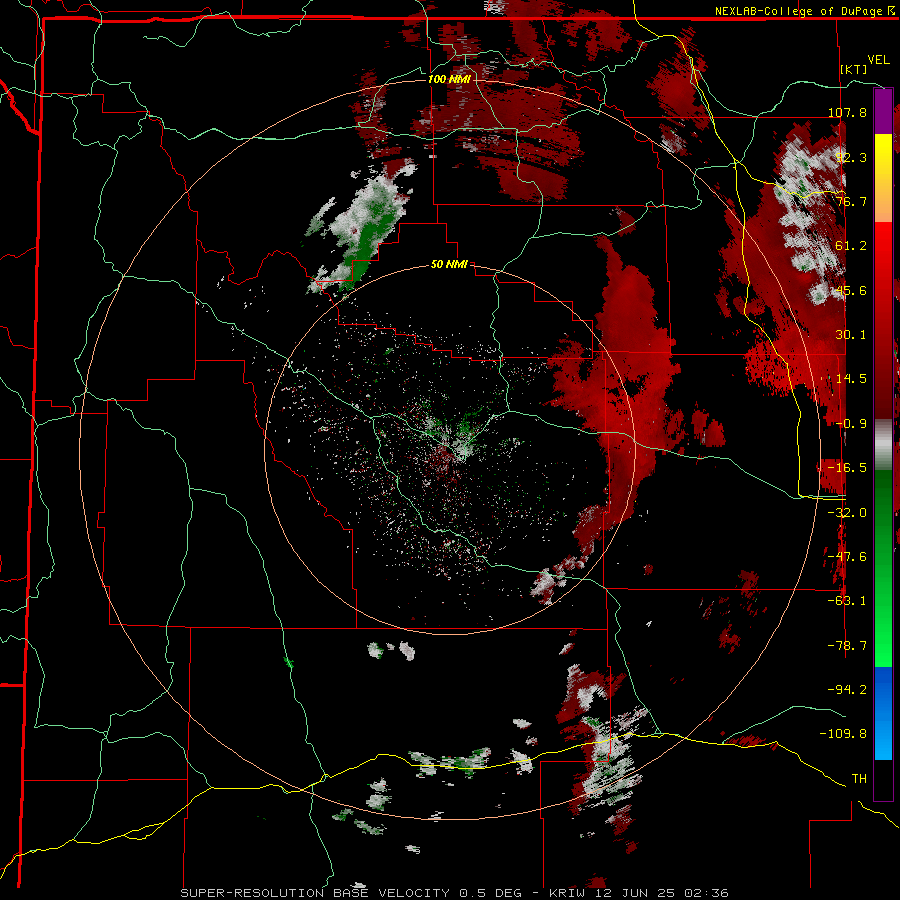
Task: Click the 14.5 velocity scale value
Action: click(x=851, y=379)
